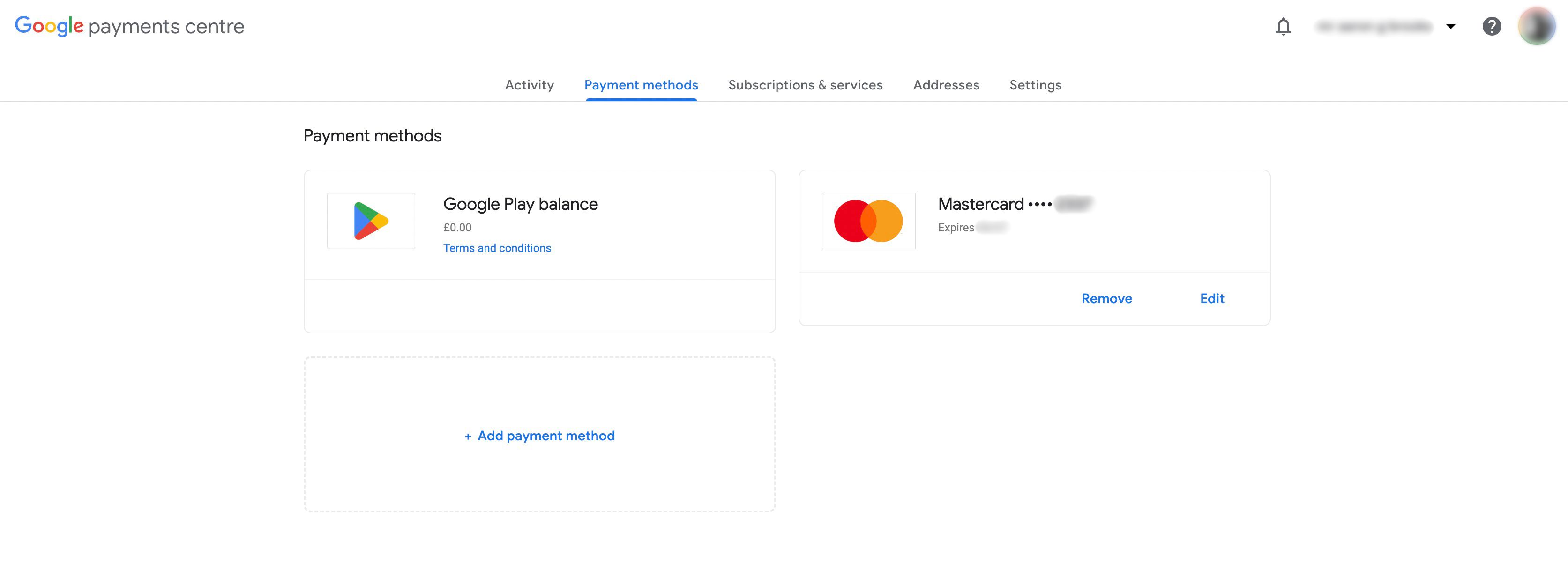
Task: Edit the Mastercard card details
Action: pyautogui.click(x=1212, y=298)
